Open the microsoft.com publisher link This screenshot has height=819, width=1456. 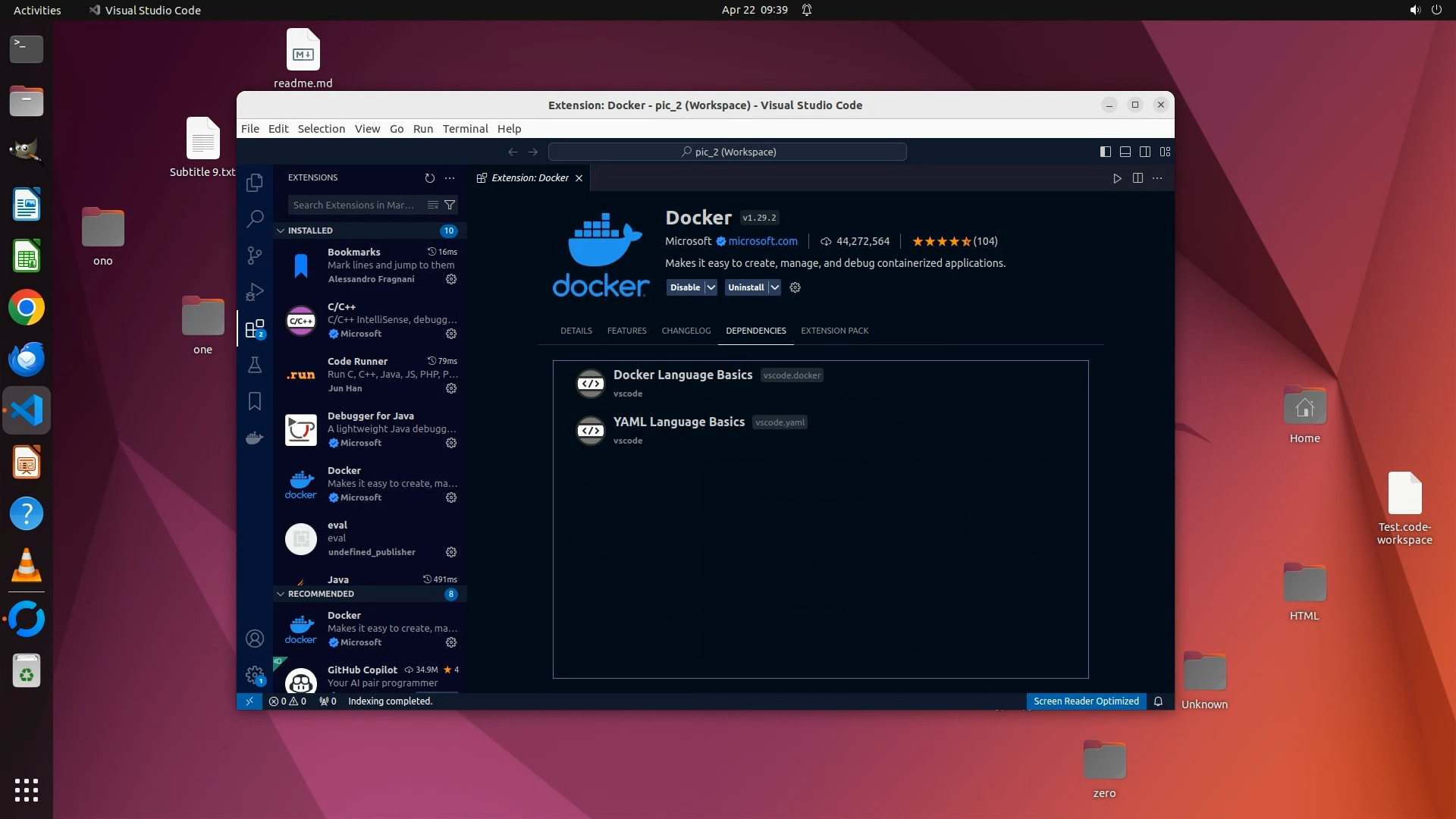tap(762, 241)
